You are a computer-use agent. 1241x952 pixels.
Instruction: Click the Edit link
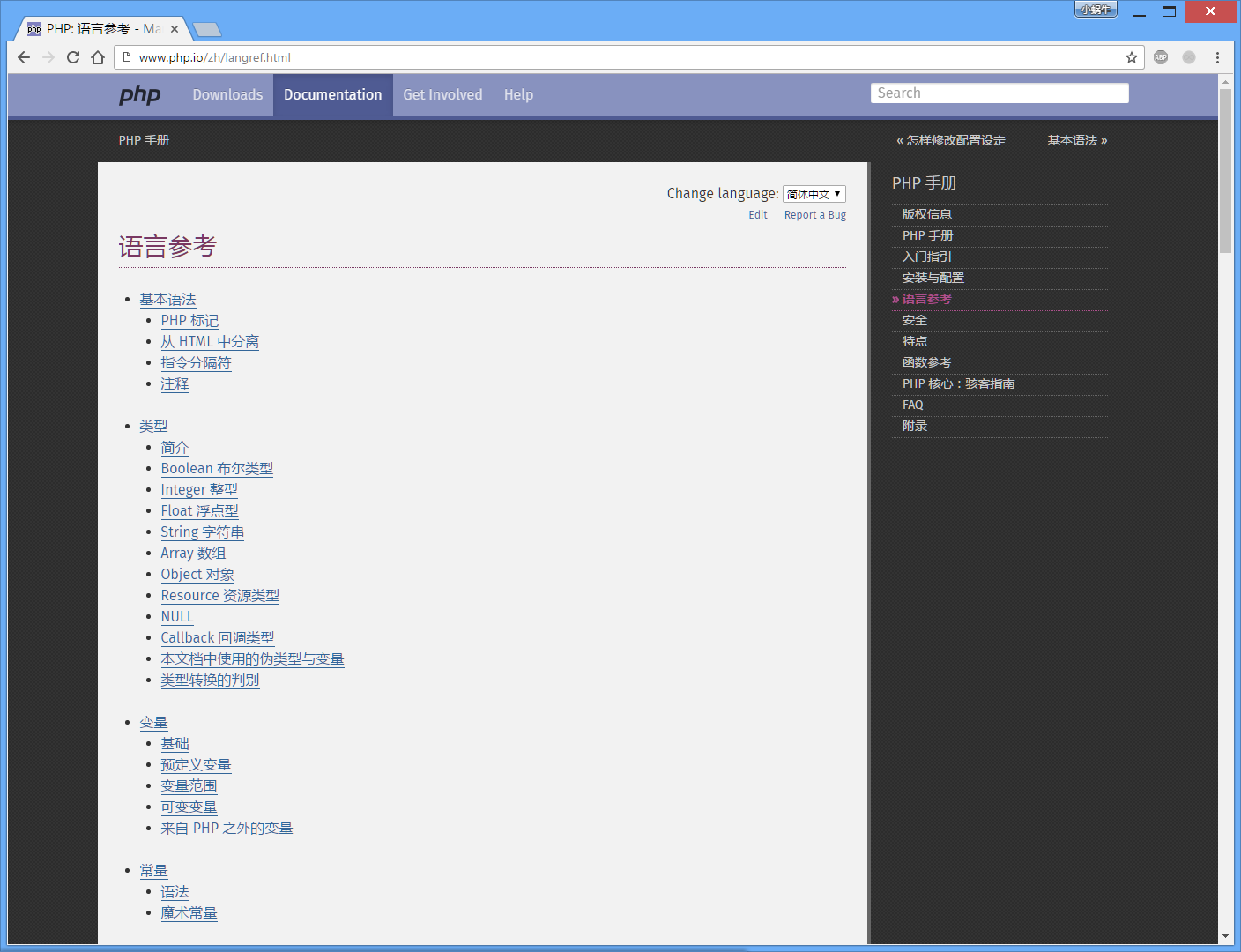[758, 215]
